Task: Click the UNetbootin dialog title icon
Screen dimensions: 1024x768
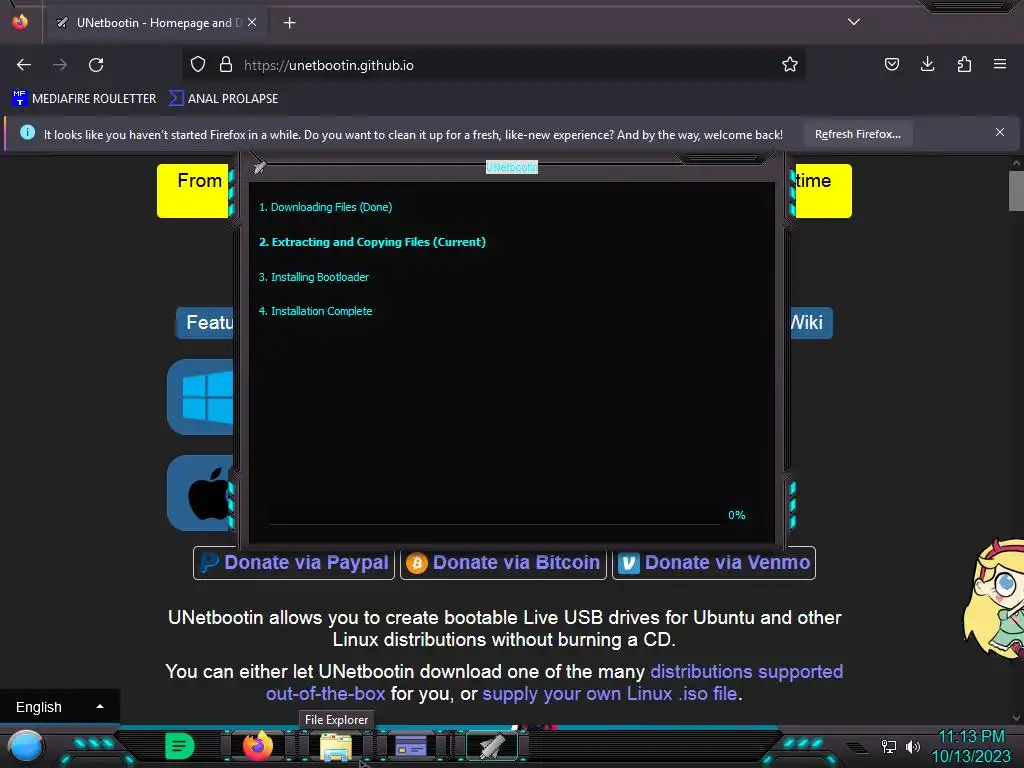Action: [x=260, y=167]
